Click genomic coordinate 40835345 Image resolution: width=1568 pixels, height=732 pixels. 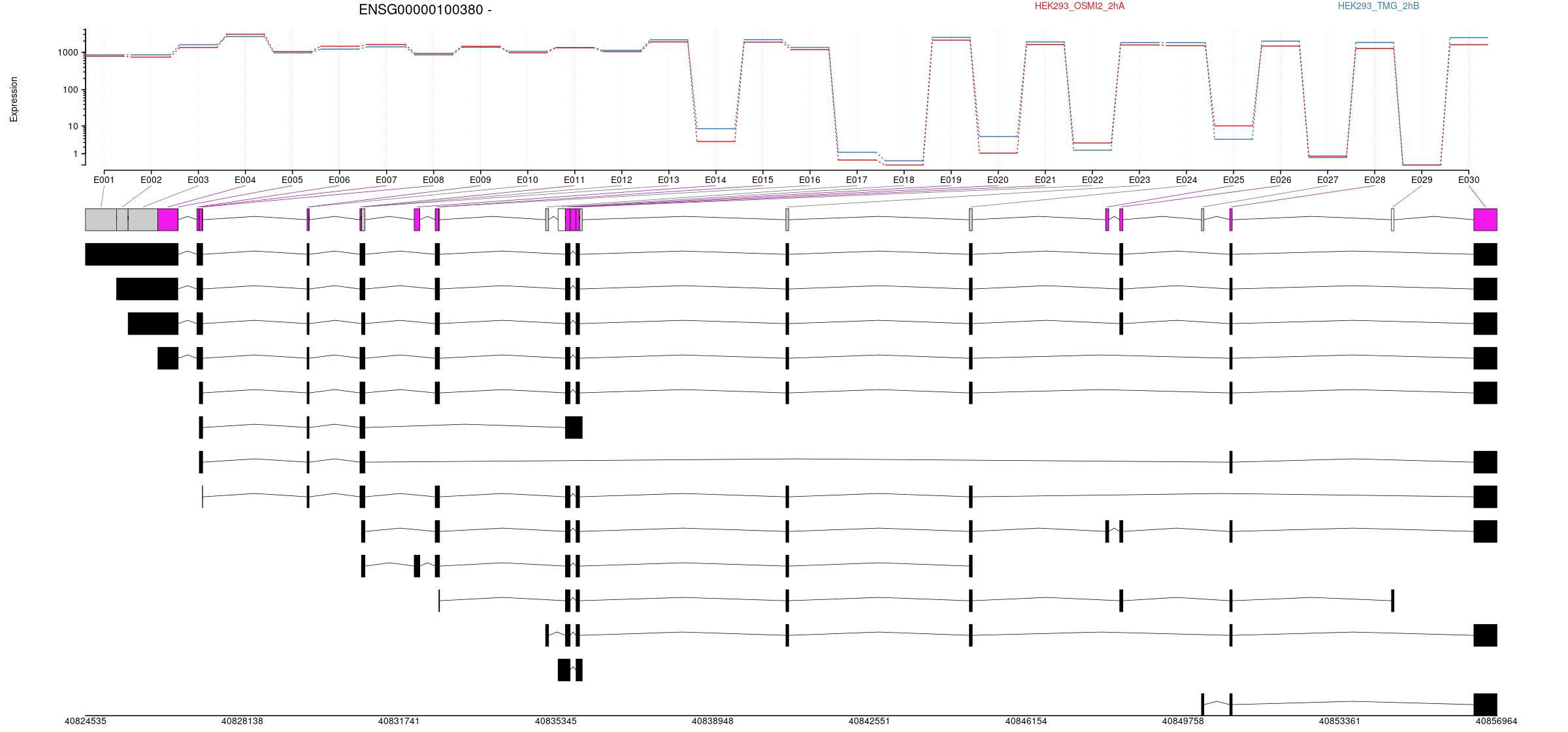coord(556,722)
